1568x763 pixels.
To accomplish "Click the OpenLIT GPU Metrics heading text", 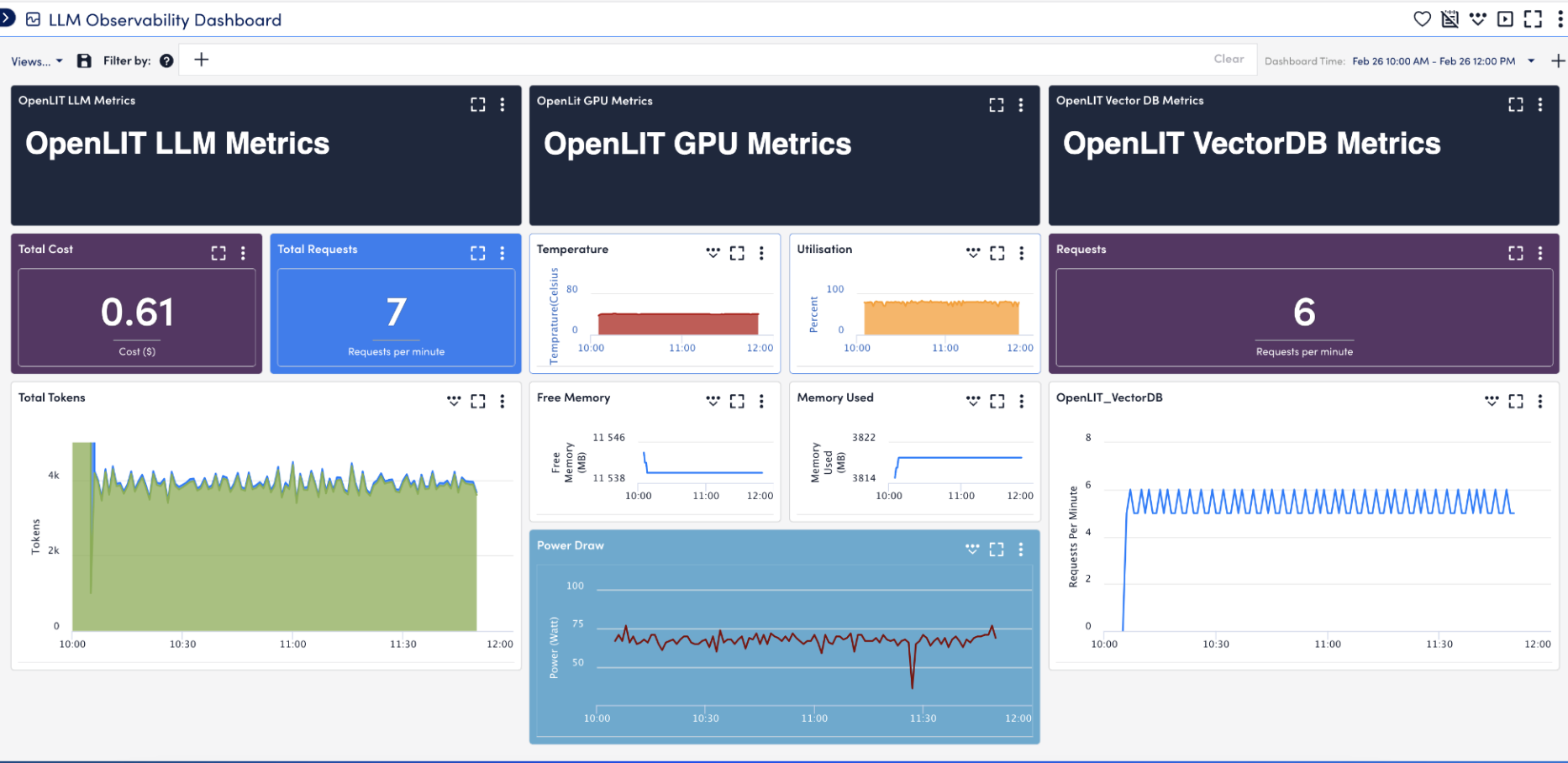I will [x=697, y=144].
